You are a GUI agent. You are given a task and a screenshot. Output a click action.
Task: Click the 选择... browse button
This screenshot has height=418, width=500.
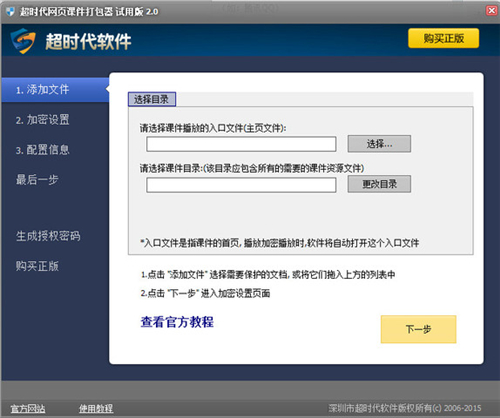coord(379,144)
